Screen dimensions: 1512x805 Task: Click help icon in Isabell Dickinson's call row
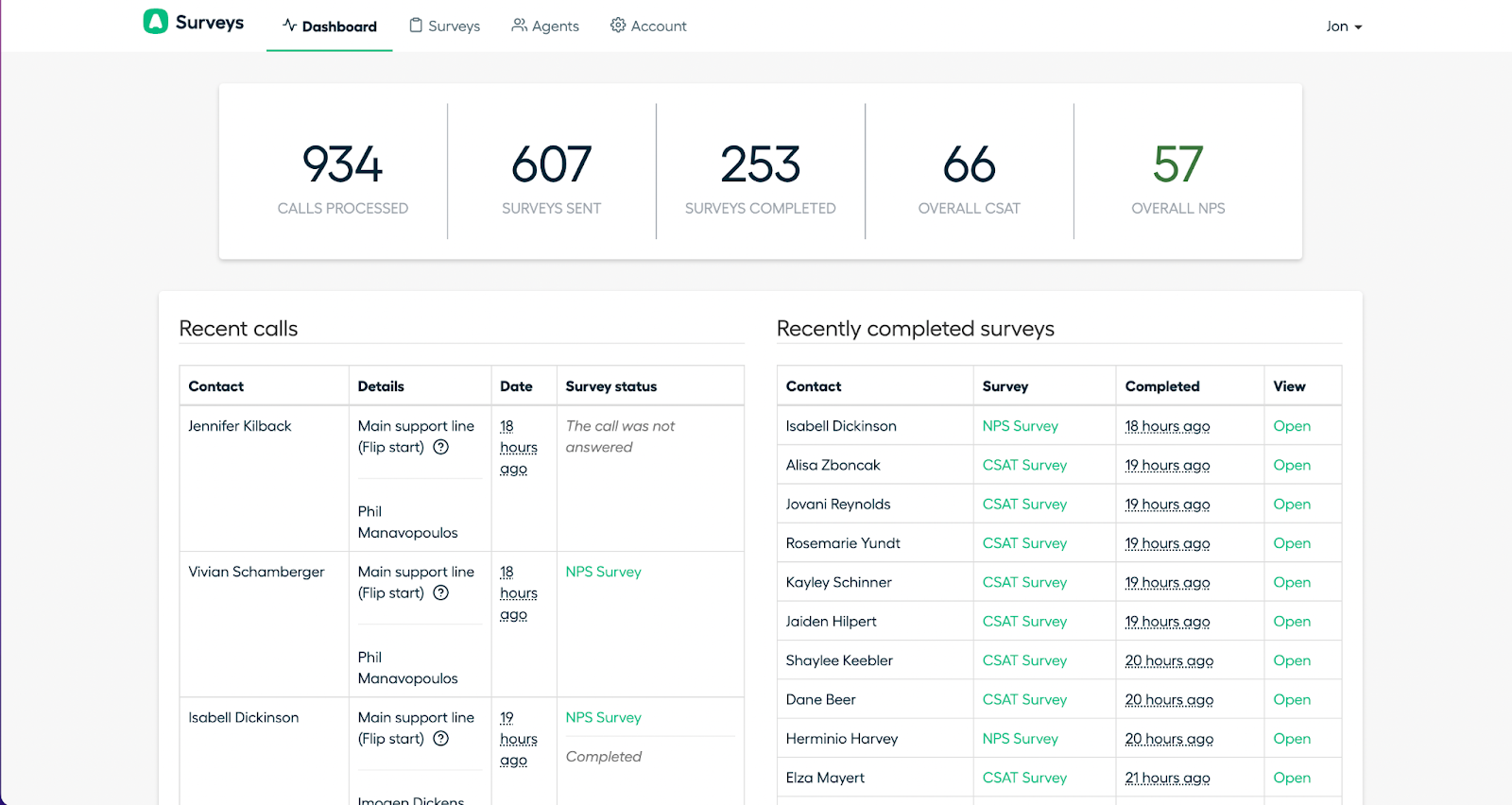[440, 739]
